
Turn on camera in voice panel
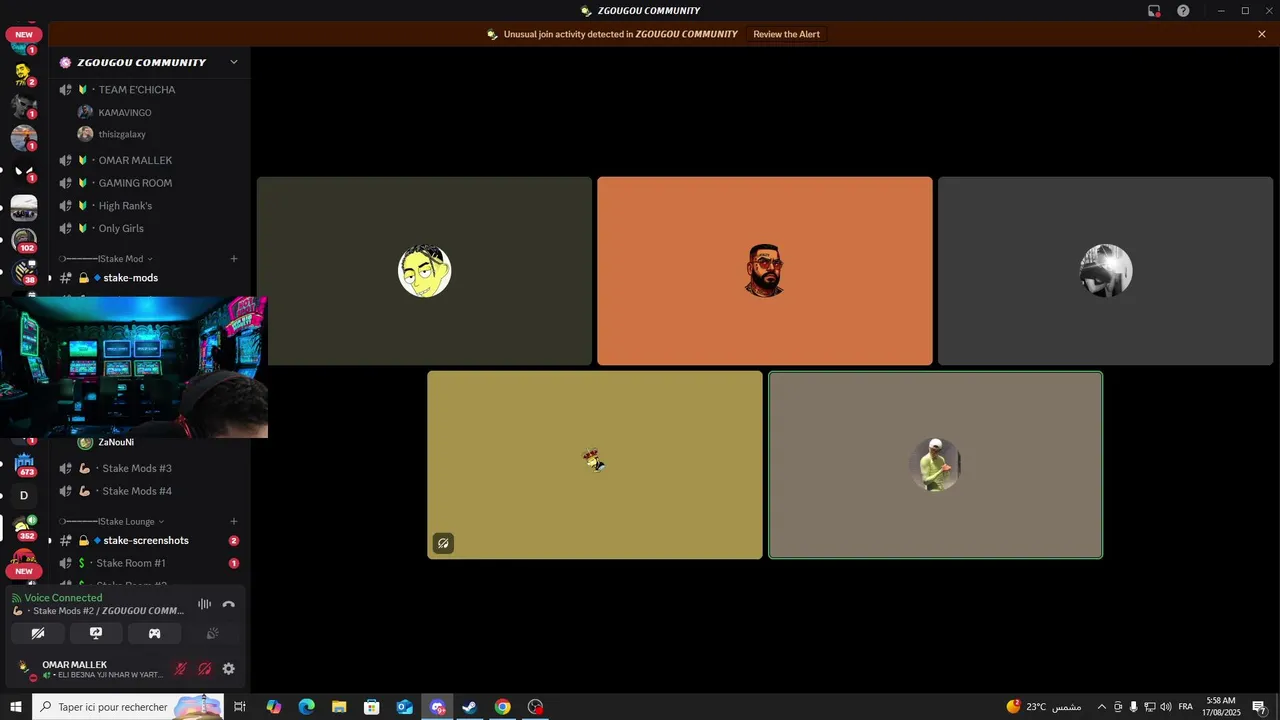38,633
